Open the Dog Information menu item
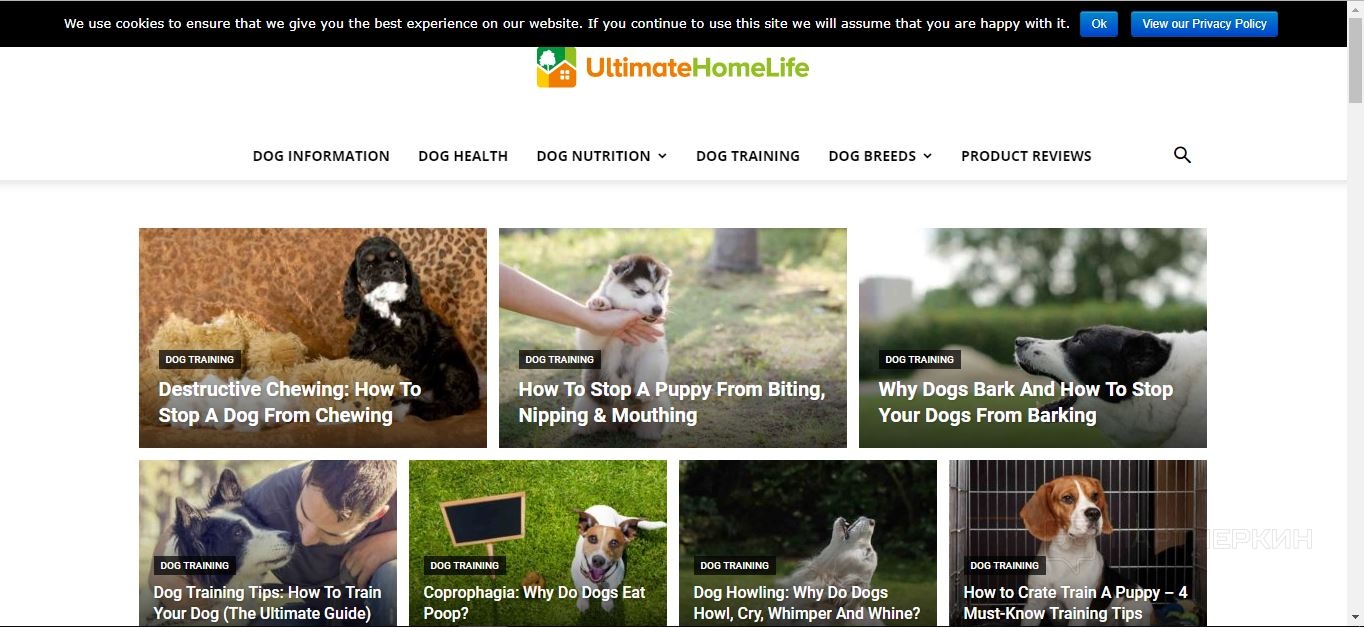This screenshot has width=1364, height=627. coord(321,156)
